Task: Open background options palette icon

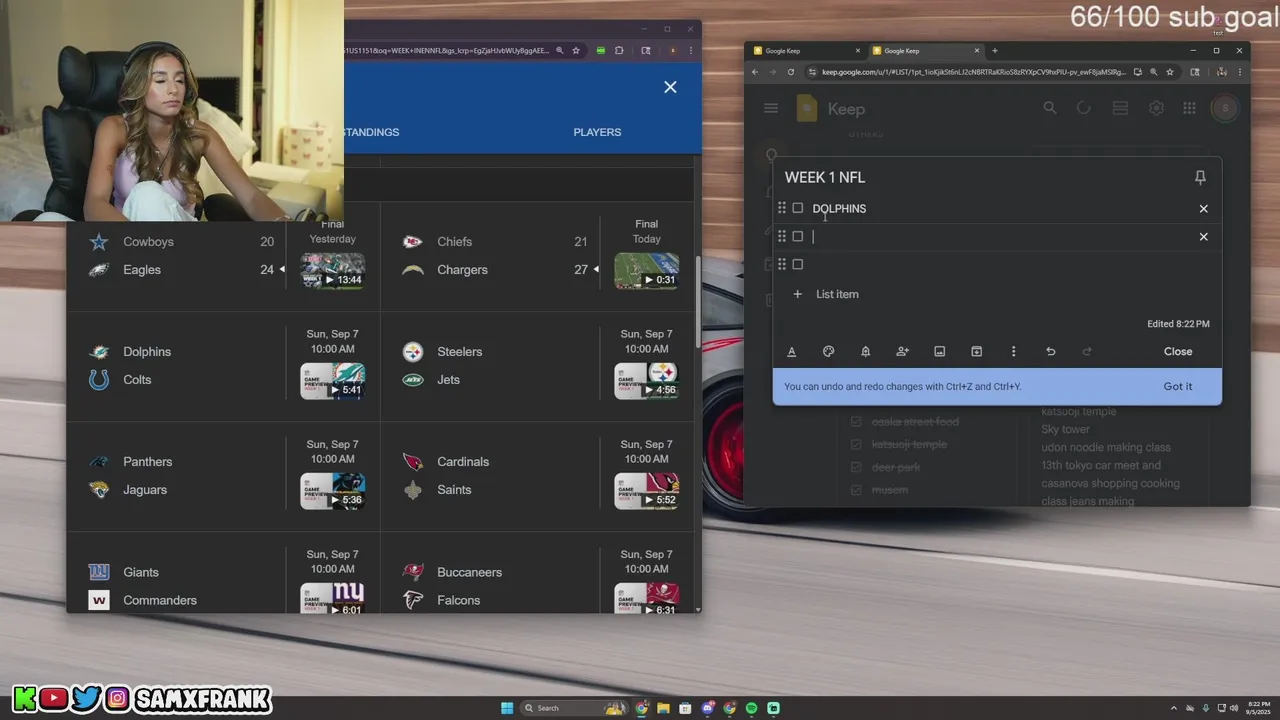Action: [828, 351]
